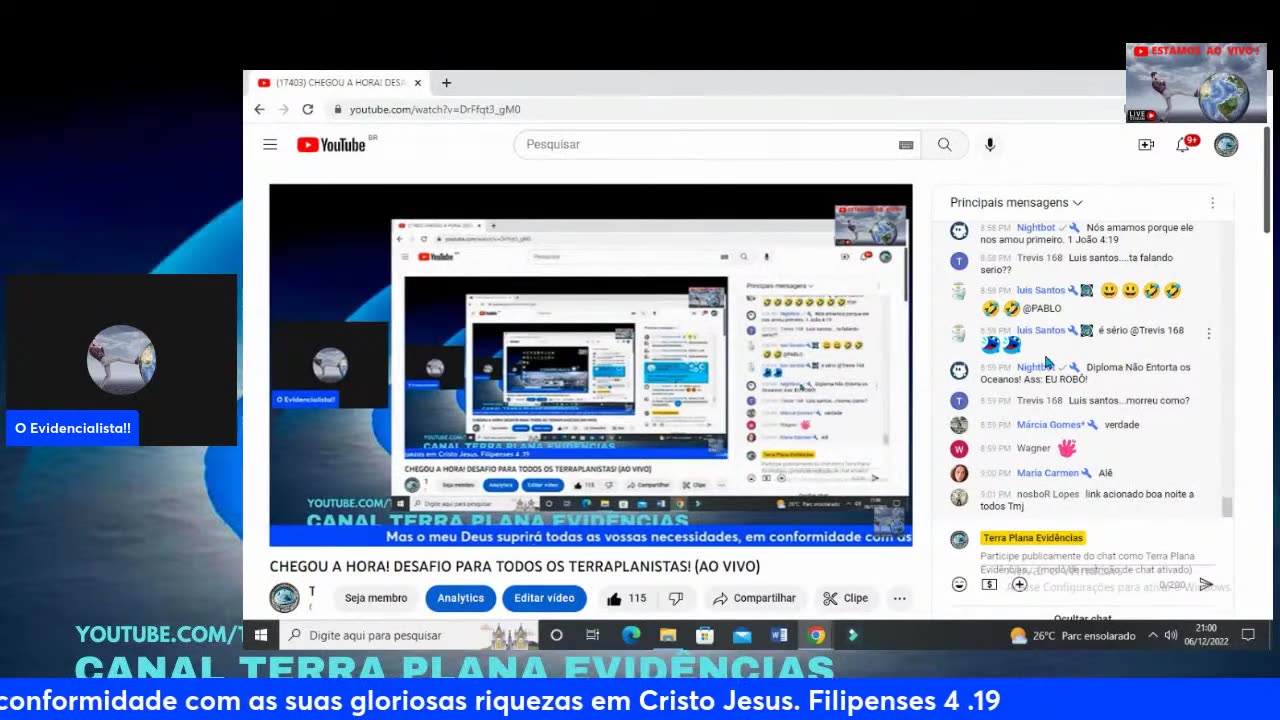This screenshot has width=1280, height=720.
Task: Hide chat via Ocultar chat
Action: (1083, 618)
